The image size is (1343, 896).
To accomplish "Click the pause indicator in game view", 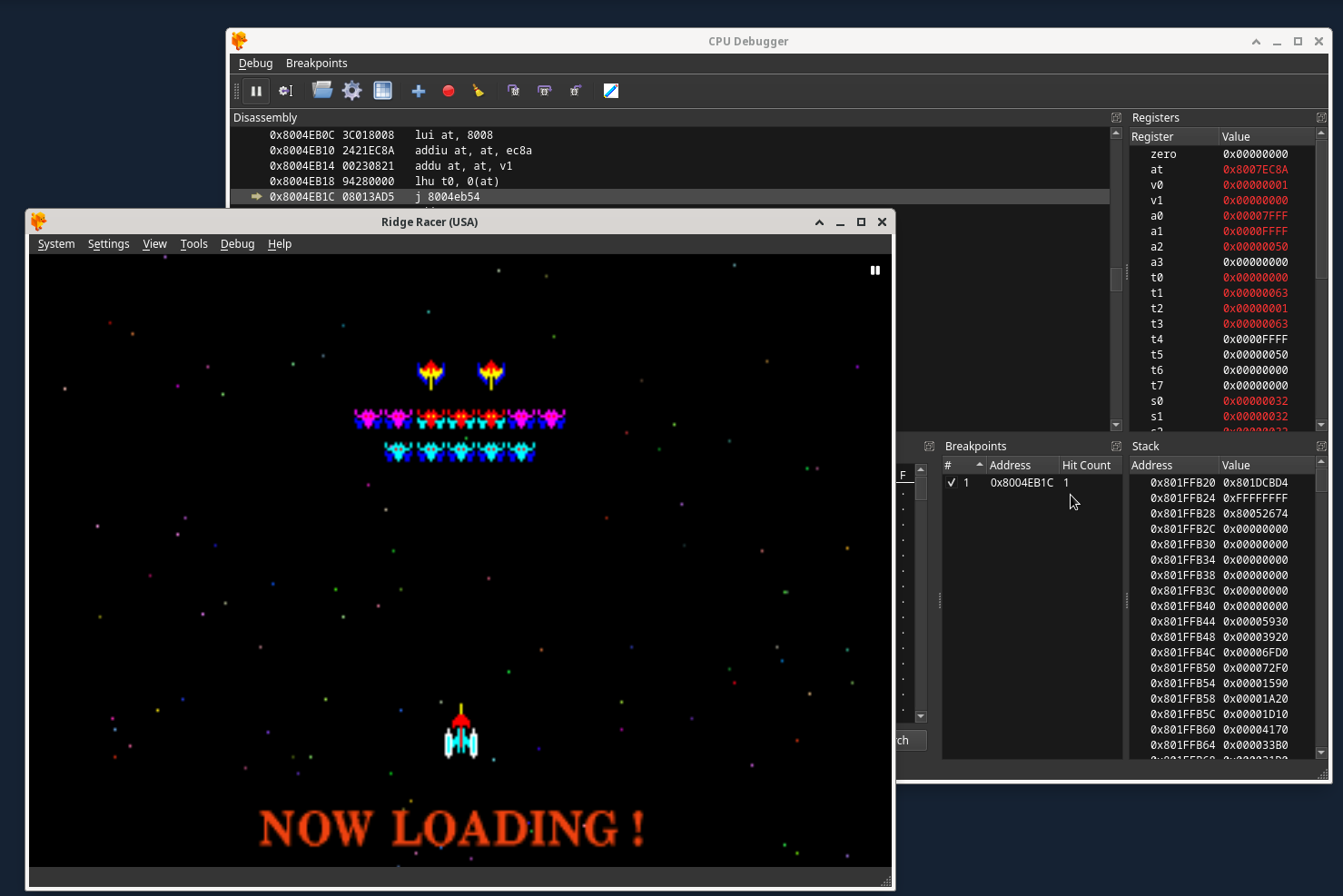I will [875, 271].
